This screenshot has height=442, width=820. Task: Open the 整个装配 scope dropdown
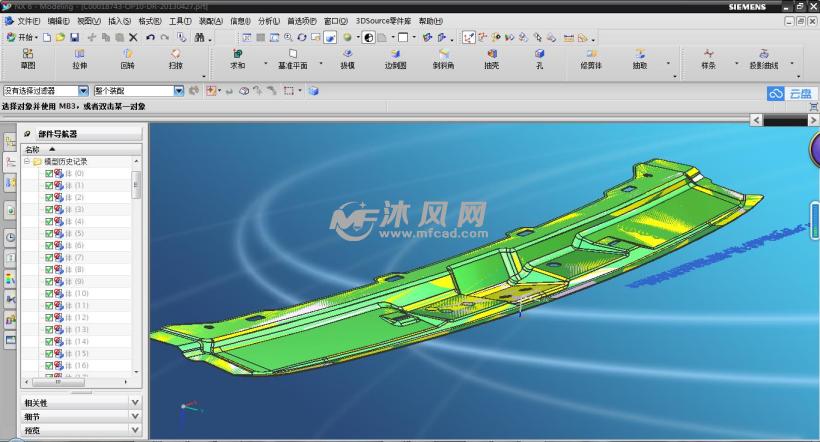[x=179, y=91]
